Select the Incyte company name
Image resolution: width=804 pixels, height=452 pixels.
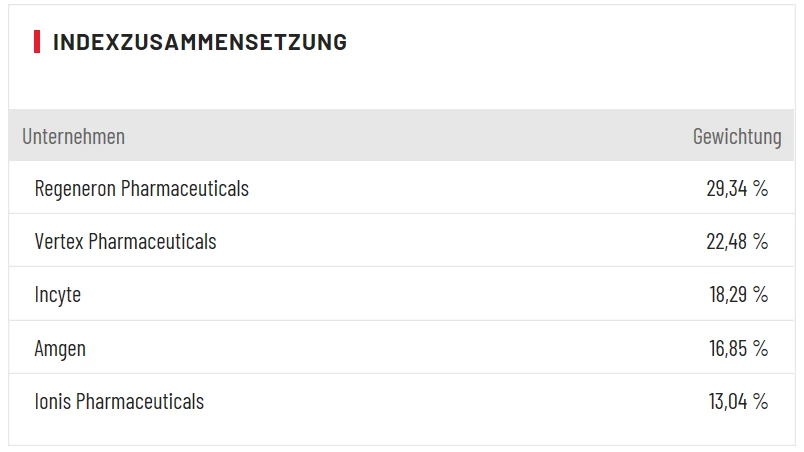pos(57,295)
